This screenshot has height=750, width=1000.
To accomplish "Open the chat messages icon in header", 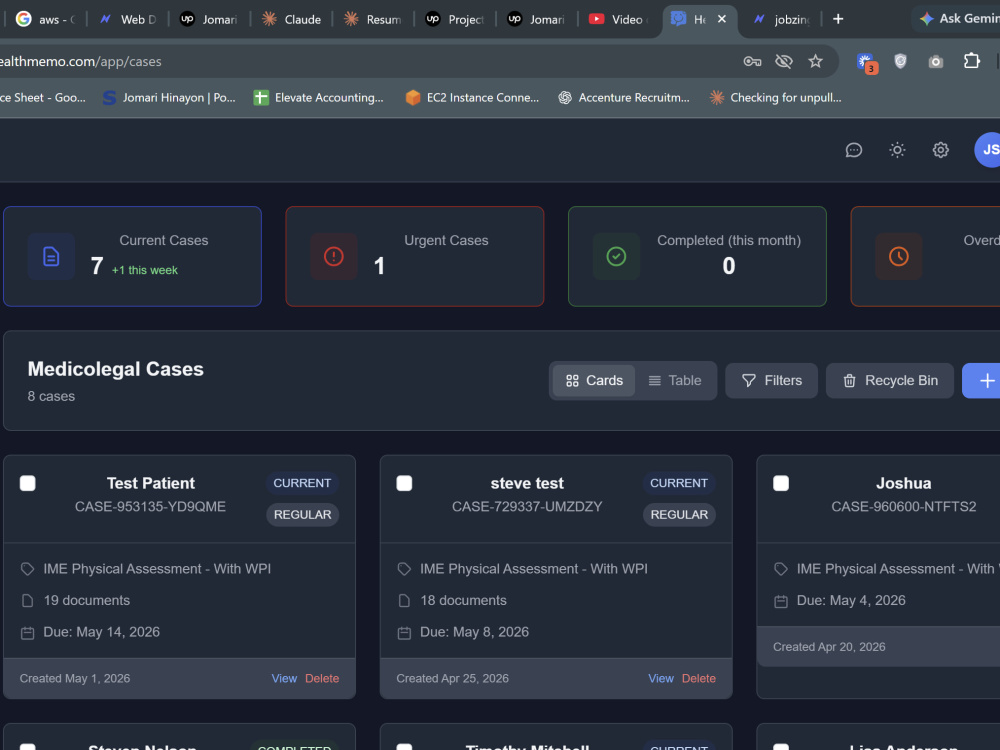I will (853, 150).
